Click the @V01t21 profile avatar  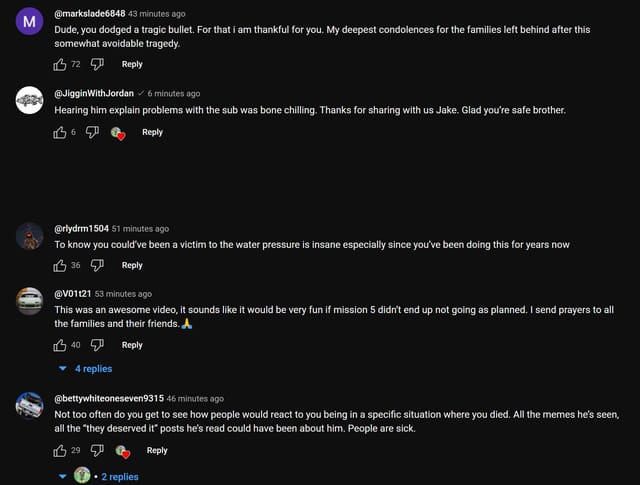(x=30, y=301)
